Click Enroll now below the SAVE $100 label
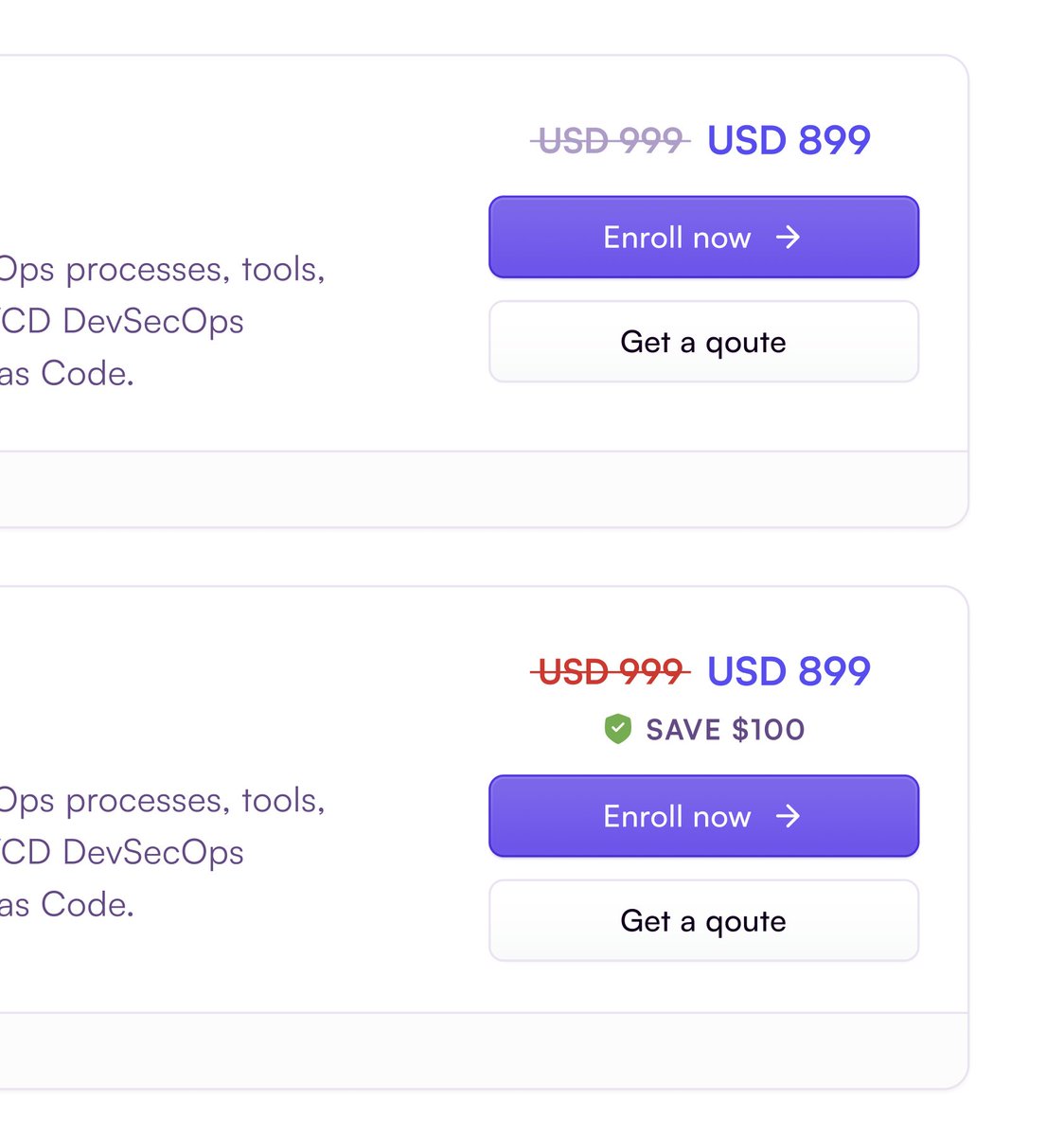Viewport: 1064px width, 1136px height. [x=677, y=816]
